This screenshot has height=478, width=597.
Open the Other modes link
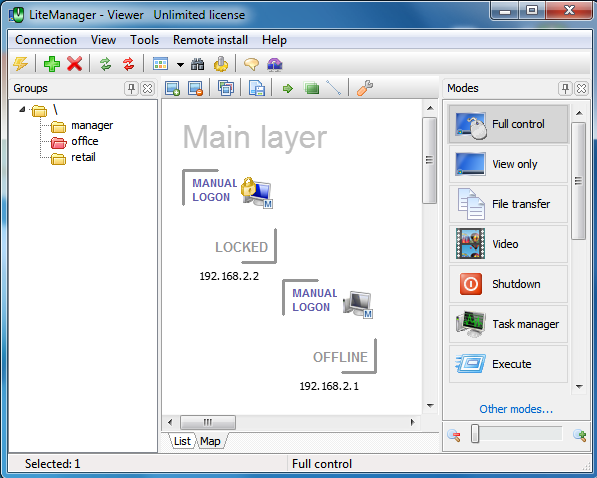516,409
